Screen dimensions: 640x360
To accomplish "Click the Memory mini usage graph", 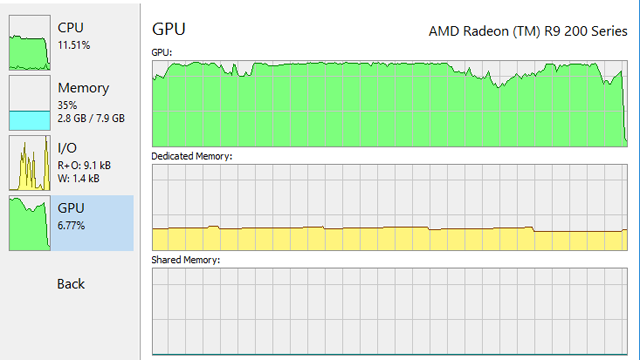I will 30,103.
